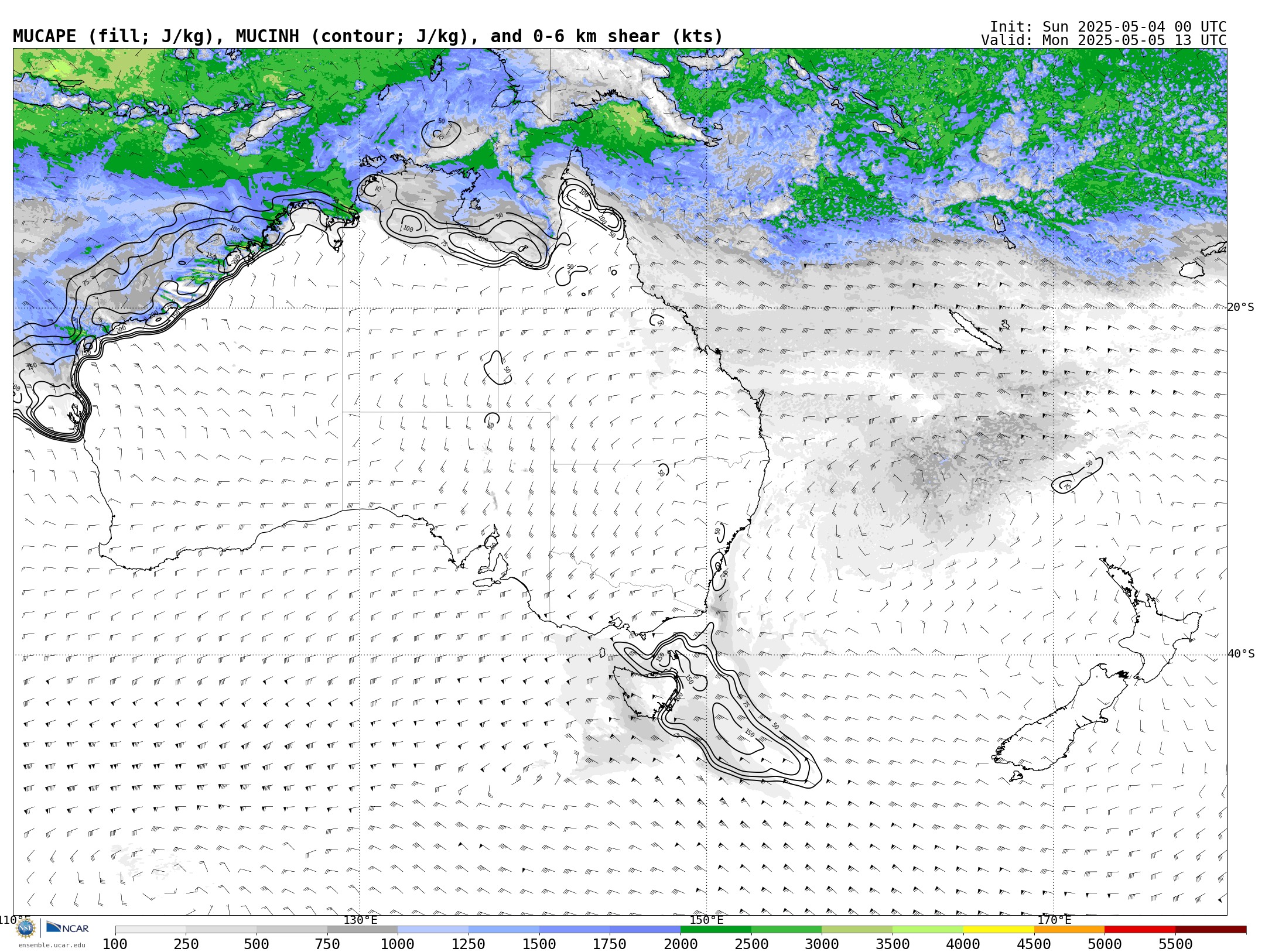The image size is (1265, 952).
Task: Pick the dark red colorbar swatch above 5500
Action: [x=1211, y=930]
